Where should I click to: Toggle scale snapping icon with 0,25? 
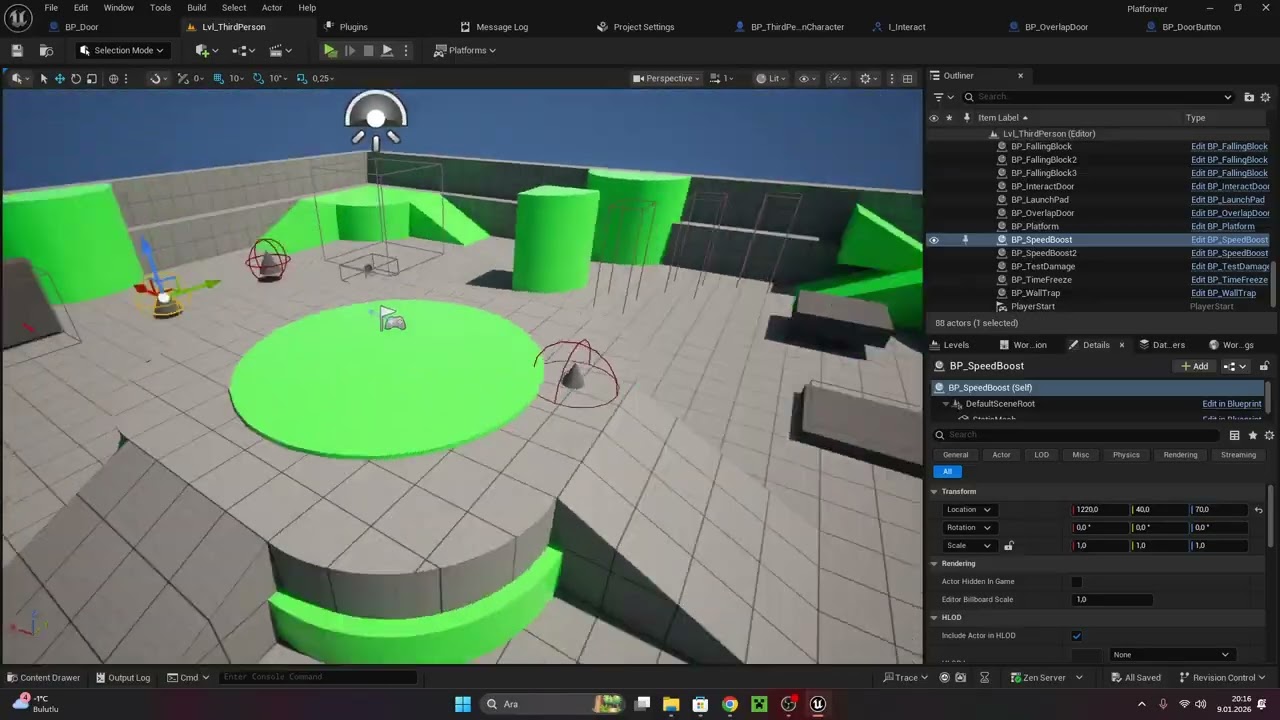(301, 78)
